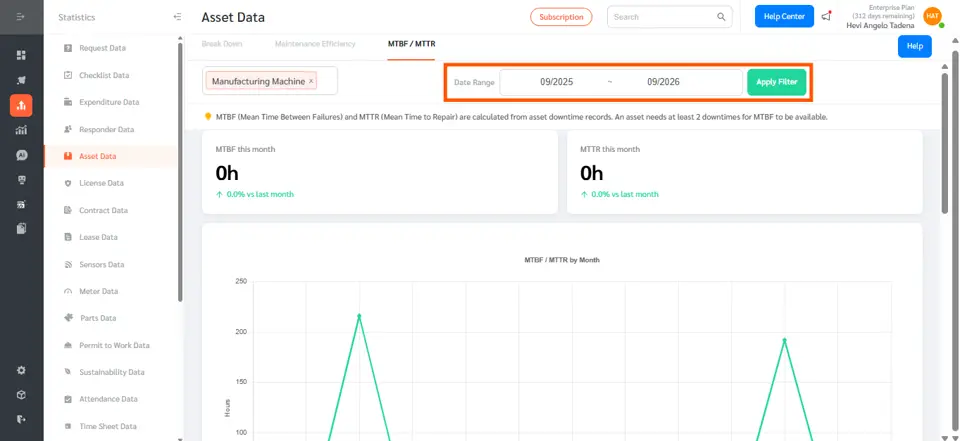The image size is (960, 441).
Task: Click the Statistics panel heading
Action: click(x=77, y=17)
